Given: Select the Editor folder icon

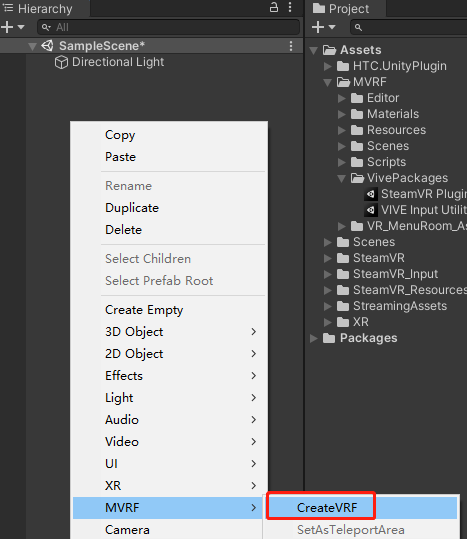Looking at the screenshot, I should (x=357, y=98).
